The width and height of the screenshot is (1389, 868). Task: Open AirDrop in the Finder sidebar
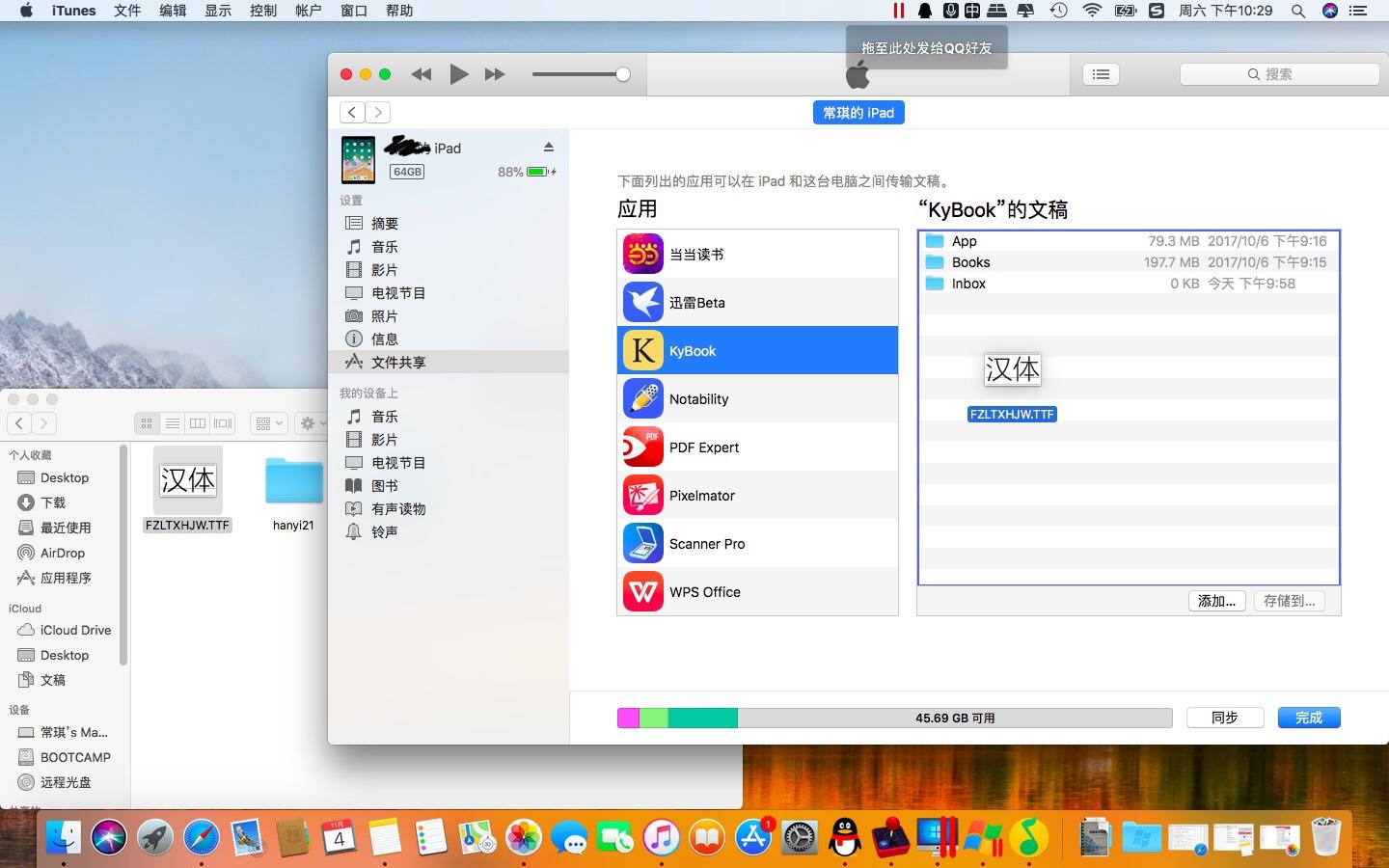[x=64, y=553]
